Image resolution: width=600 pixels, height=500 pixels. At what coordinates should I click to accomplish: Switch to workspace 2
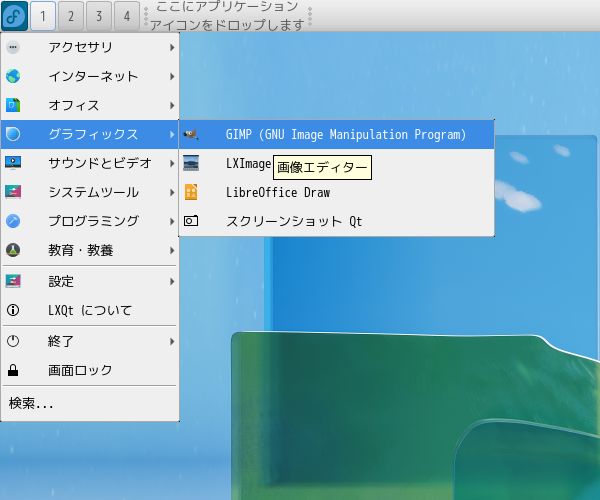tap(71, 16)
